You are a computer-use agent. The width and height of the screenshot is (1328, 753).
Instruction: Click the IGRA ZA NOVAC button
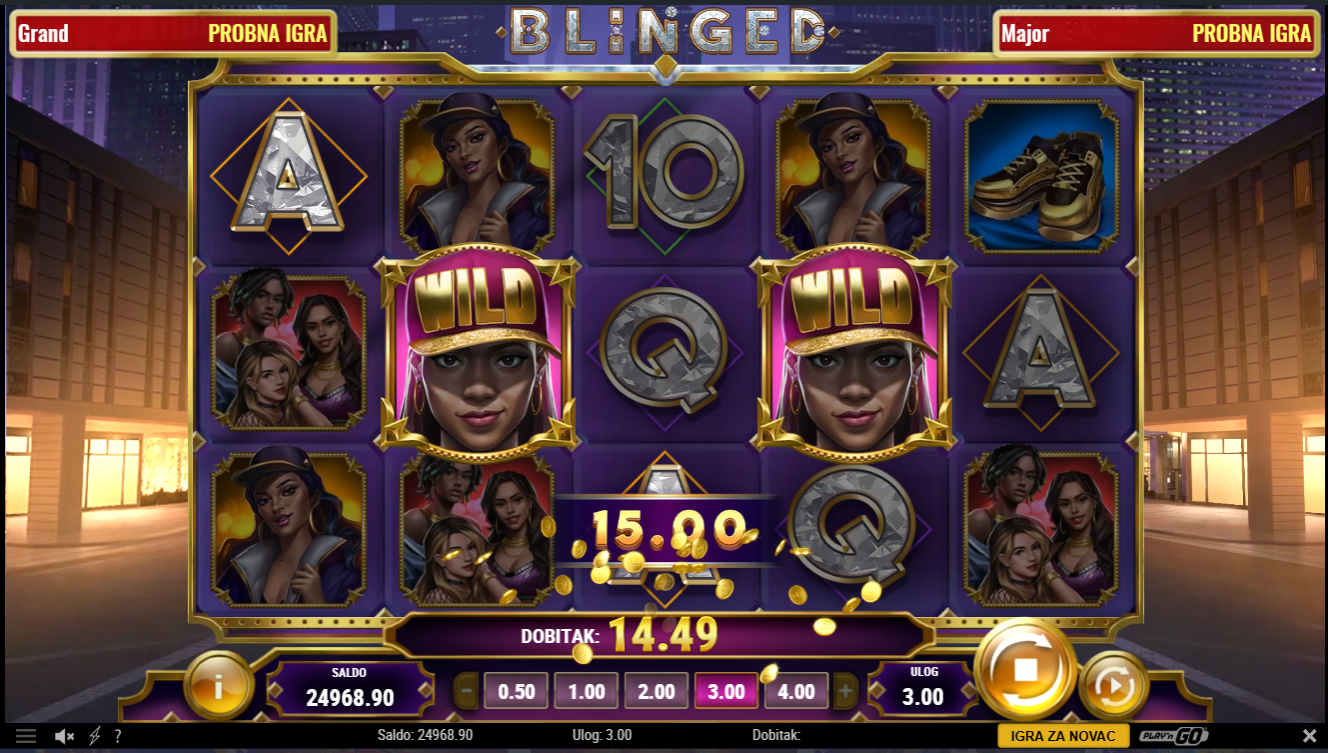tap(1063, 736)
